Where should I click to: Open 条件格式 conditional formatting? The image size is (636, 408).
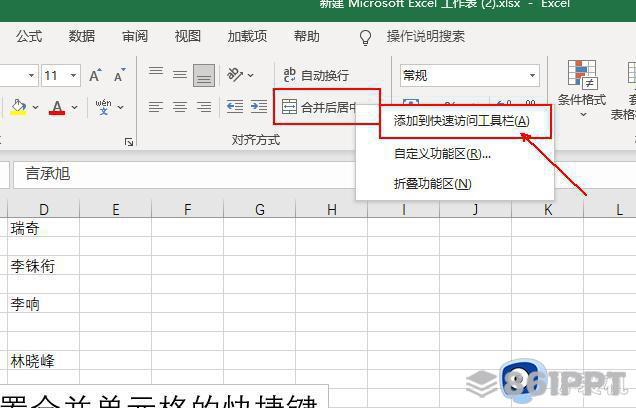(x=582, y=83)
